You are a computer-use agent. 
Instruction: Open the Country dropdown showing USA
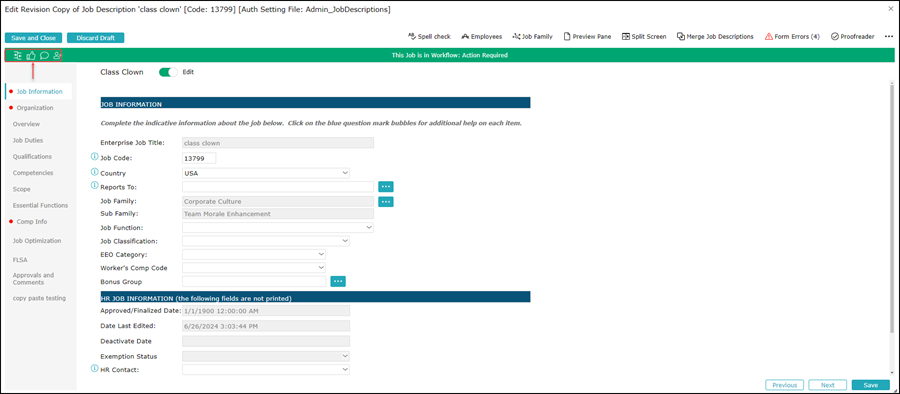[266, 173]
